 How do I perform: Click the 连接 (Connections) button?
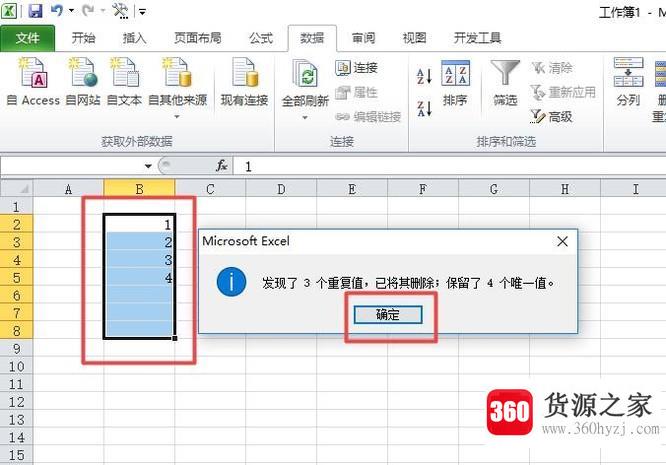pyautogui.click(x=356, y=68)
